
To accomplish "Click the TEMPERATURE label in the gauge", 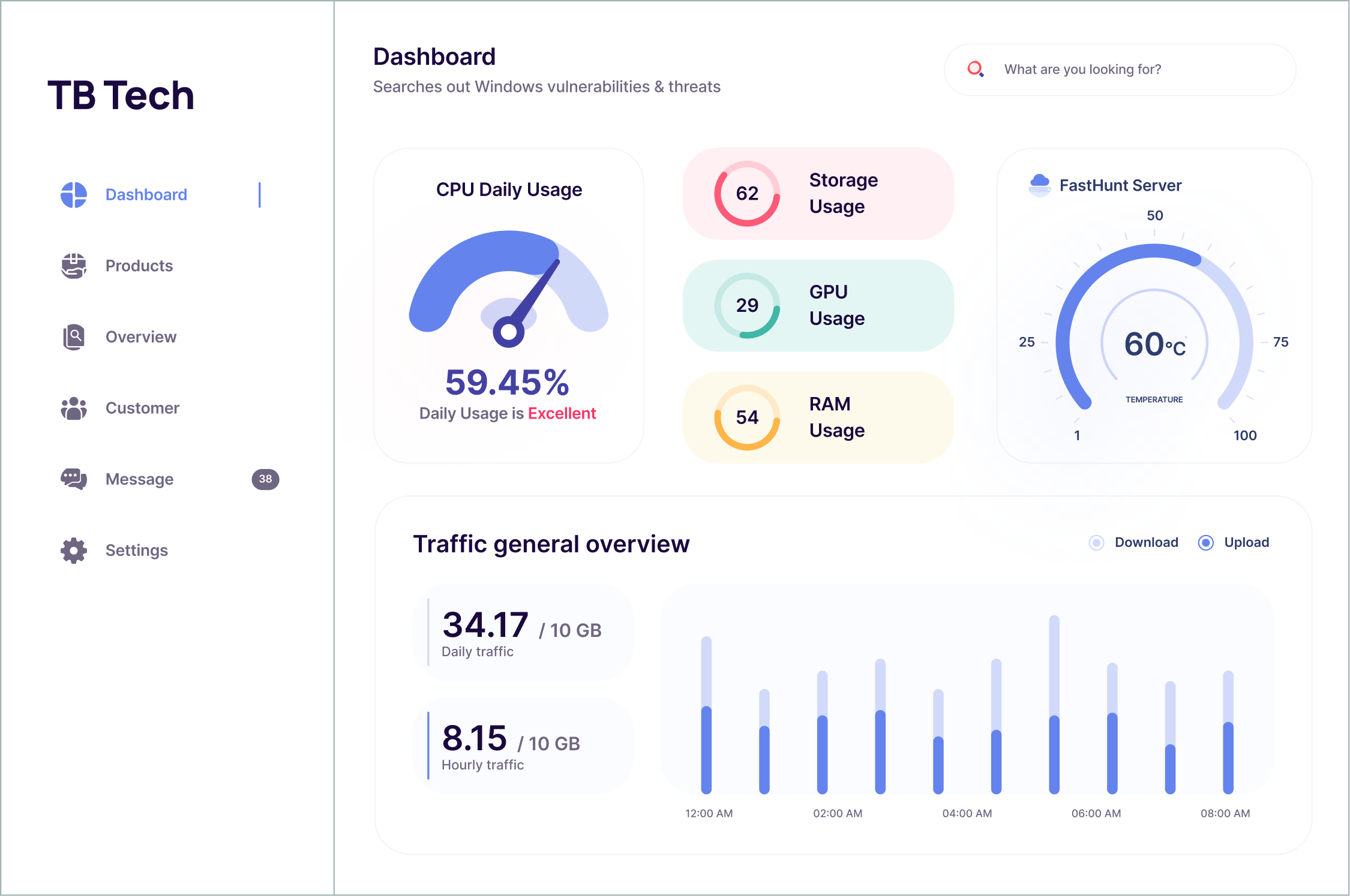I will 1154,399.
